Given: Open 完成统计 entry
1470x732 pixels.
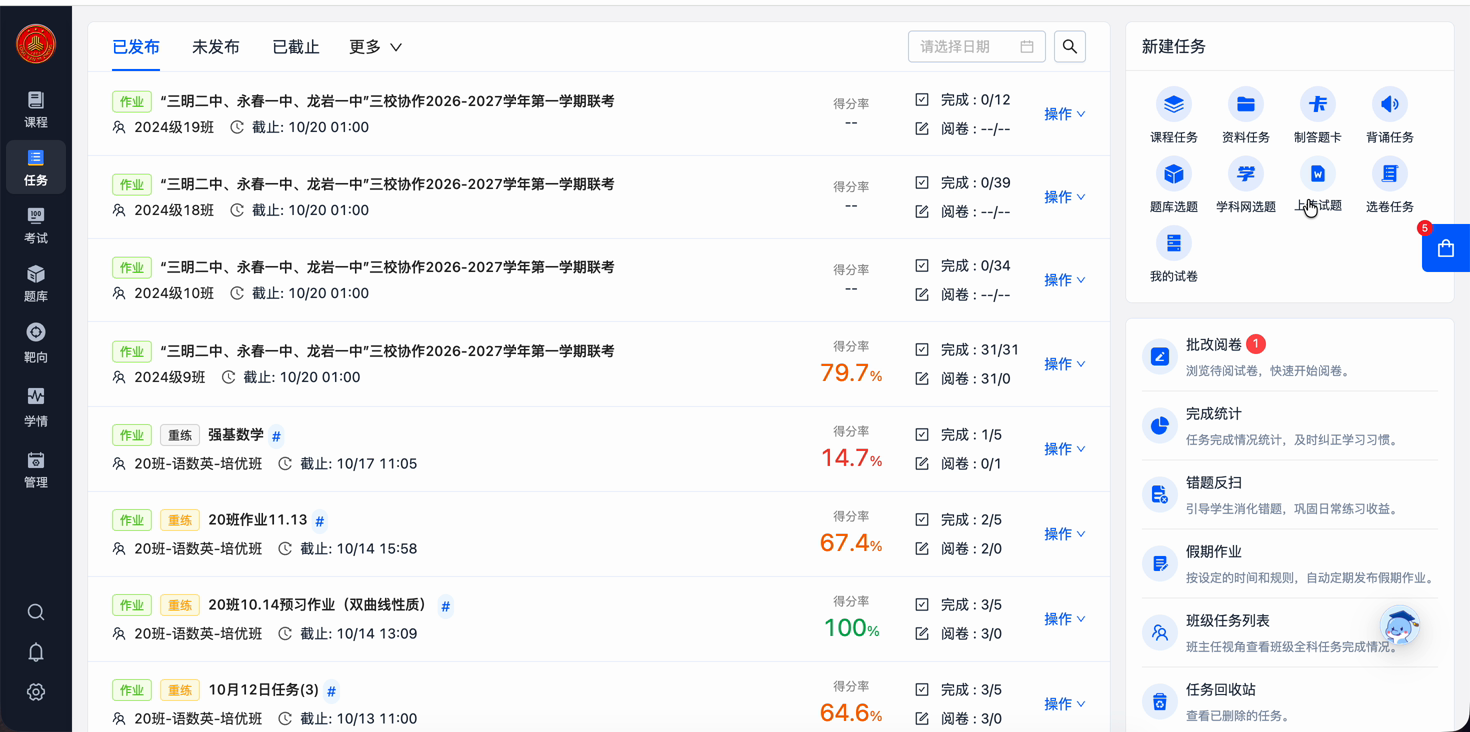Looking at the screenshot, I should click(1290, 426).
